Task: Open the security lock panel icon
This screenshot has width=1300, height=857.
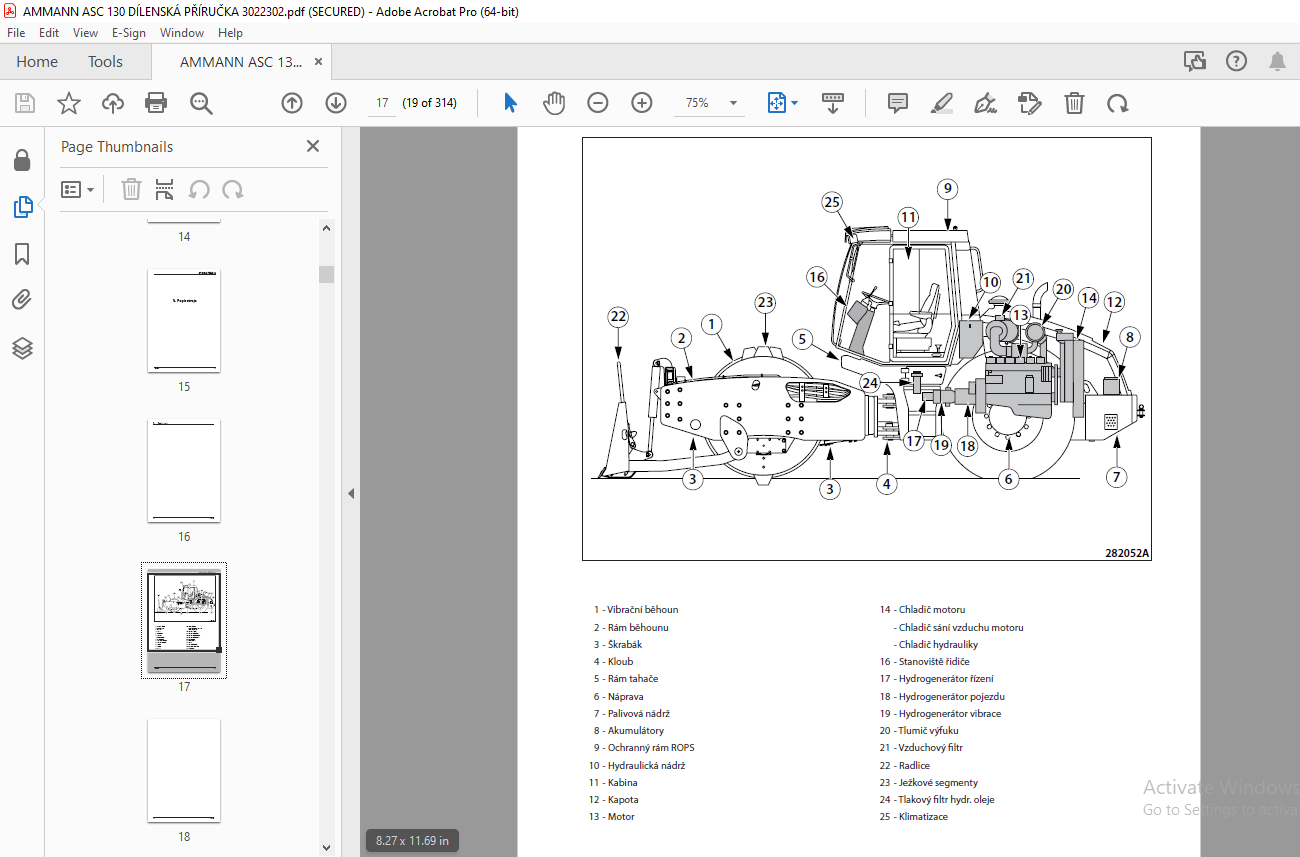Action: (22, 161)
